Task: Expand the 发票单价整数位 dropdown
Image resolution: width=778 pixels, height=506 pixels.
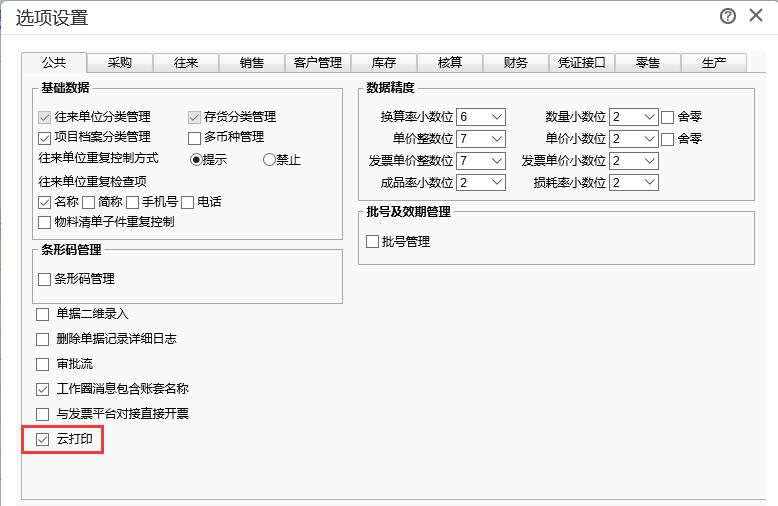Action: [496, 161]
